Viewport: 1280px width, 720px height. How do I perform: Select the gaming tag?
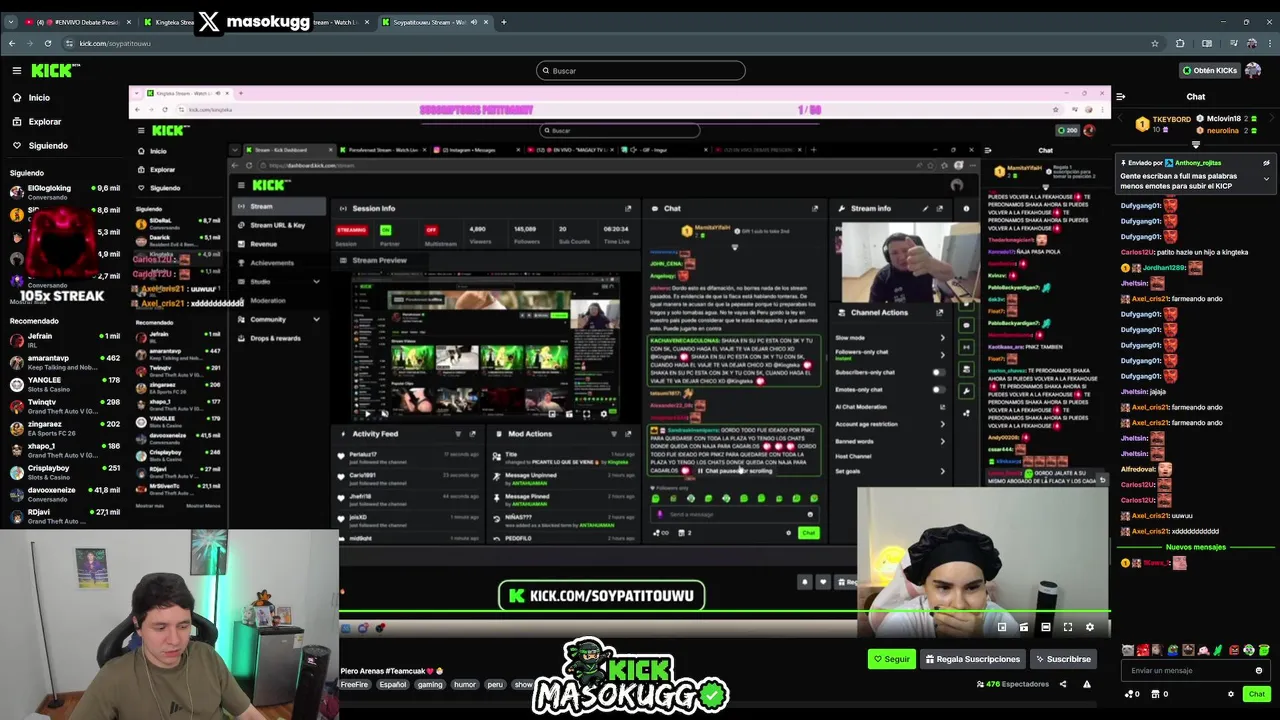430,685
